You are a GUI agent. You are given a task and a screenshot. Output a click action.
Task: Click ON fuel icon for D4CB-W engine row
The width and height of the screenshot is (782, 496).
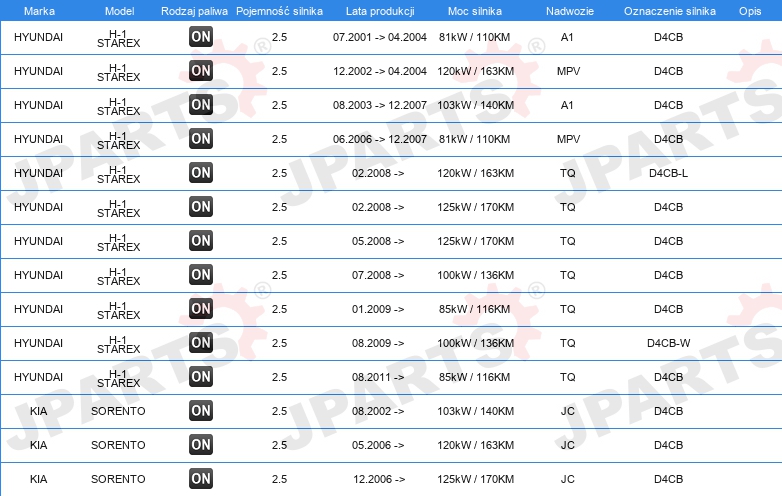pos(201,342)
